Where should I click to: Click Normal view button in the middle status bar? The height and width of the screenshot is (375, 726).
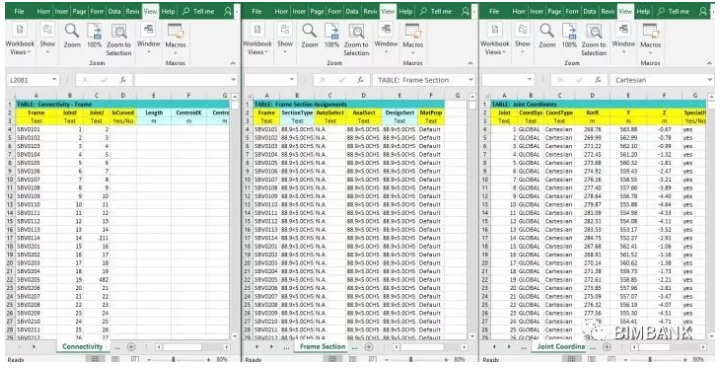(332, 359)
